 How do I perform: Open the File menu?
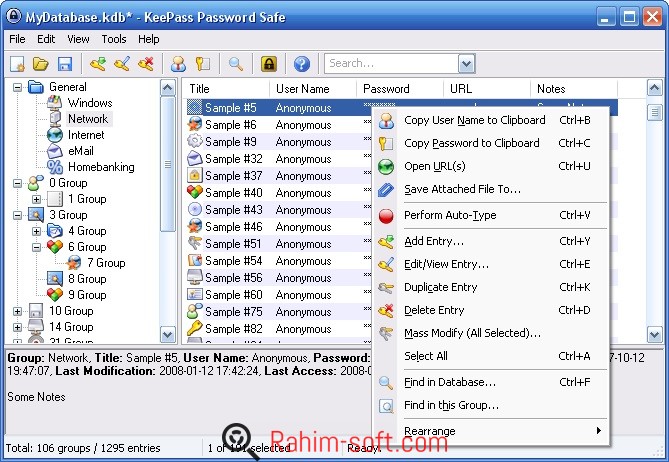[17, 39]
